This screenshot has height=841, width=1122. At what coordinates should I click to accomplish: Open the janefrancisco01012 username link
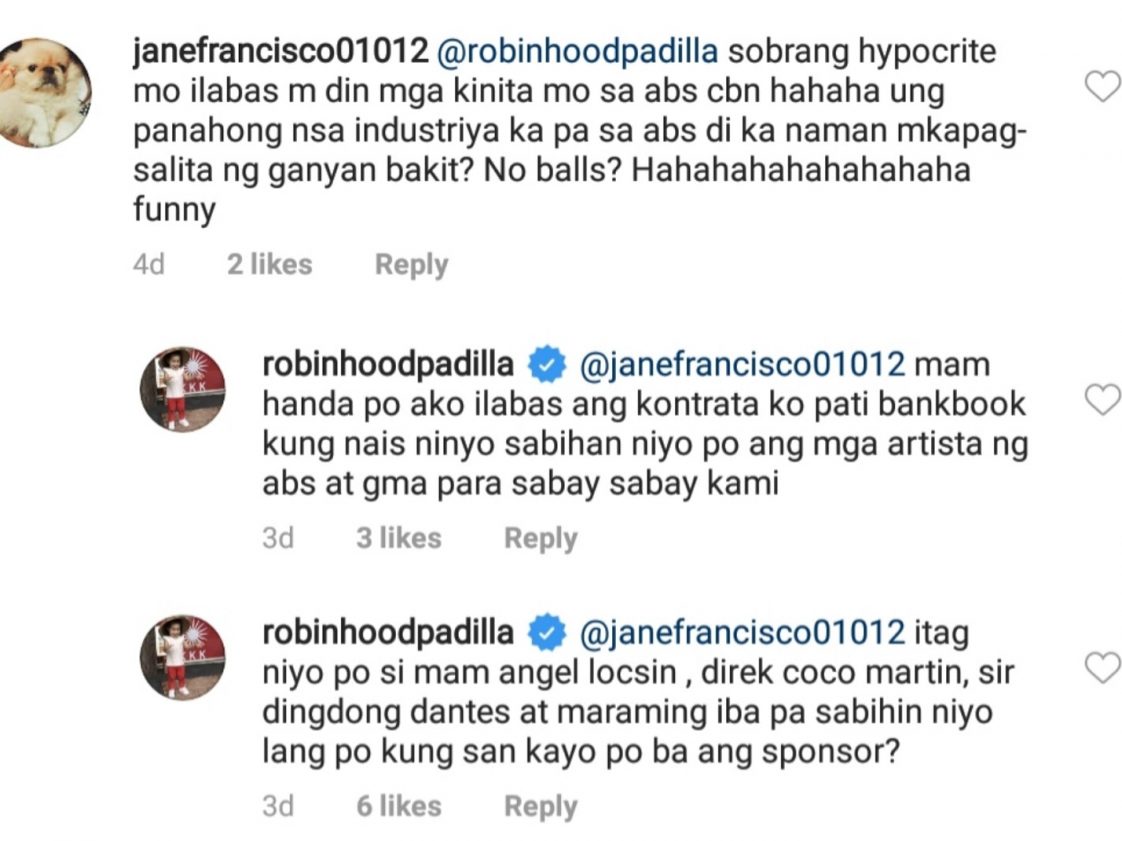[280, 52]
